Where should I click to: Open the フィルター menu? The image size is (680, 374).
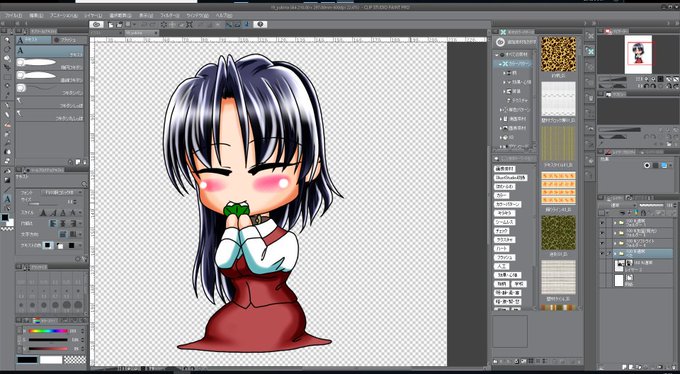tap(170, 15)
